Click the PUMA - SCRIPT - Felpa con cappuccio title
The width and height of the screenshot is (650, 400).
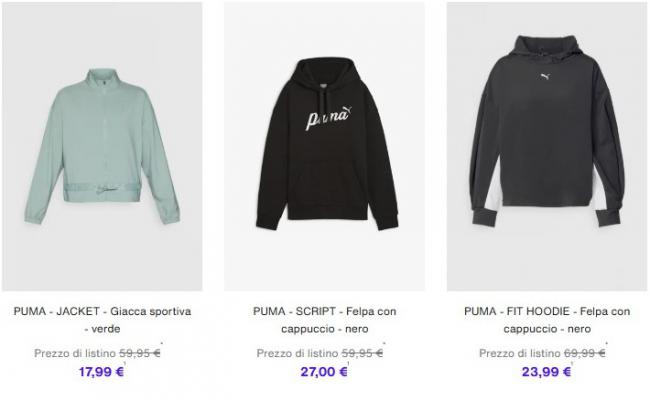325,320
